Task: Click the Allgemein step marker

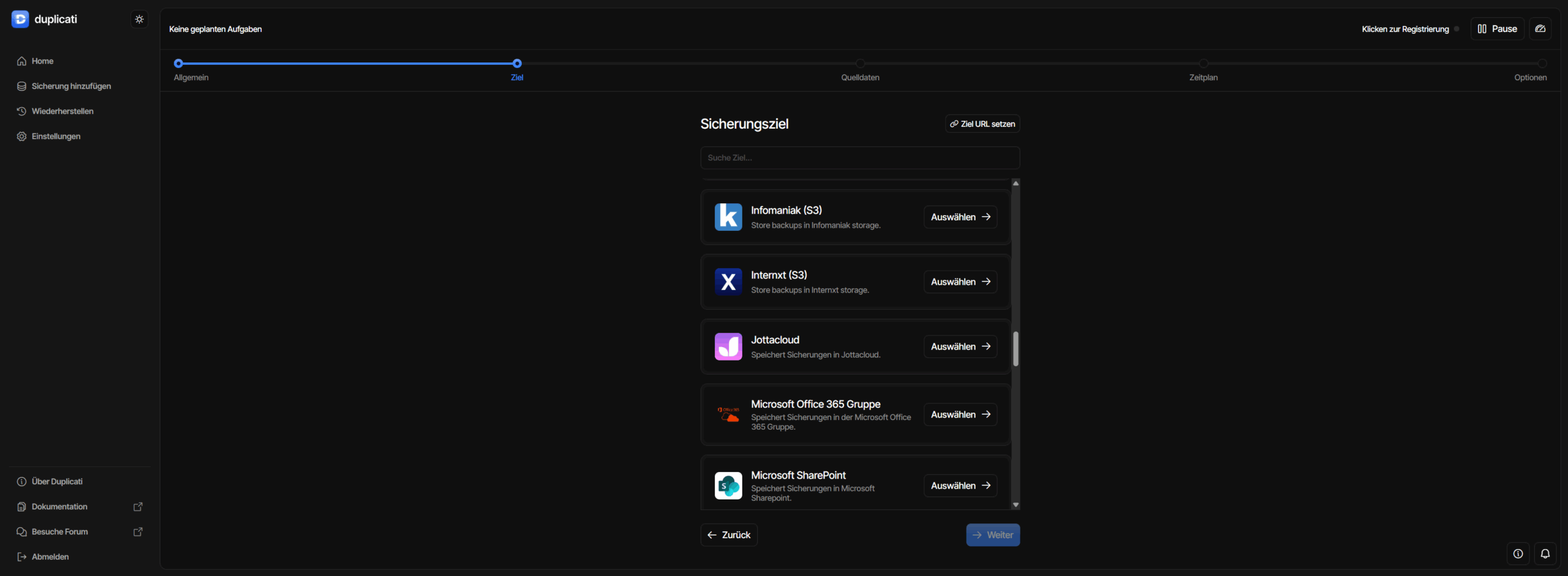Action: (x=178, y=64)
